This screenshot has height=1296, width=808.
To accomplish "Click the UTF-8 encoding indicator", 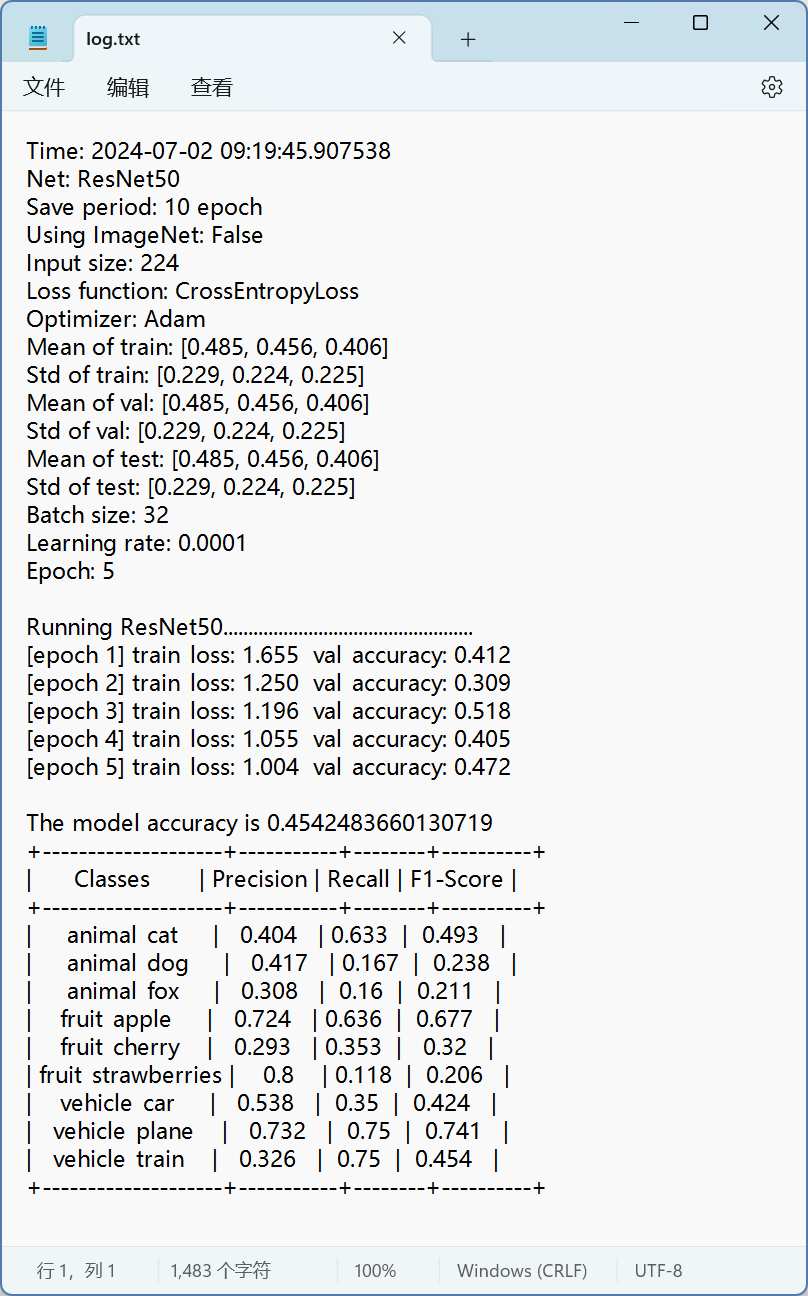I will tap(658, 1271).
